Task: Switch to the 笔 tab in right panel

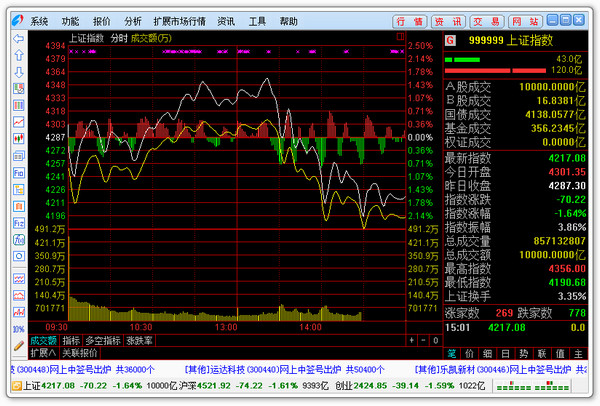Action: coord(452,354)
